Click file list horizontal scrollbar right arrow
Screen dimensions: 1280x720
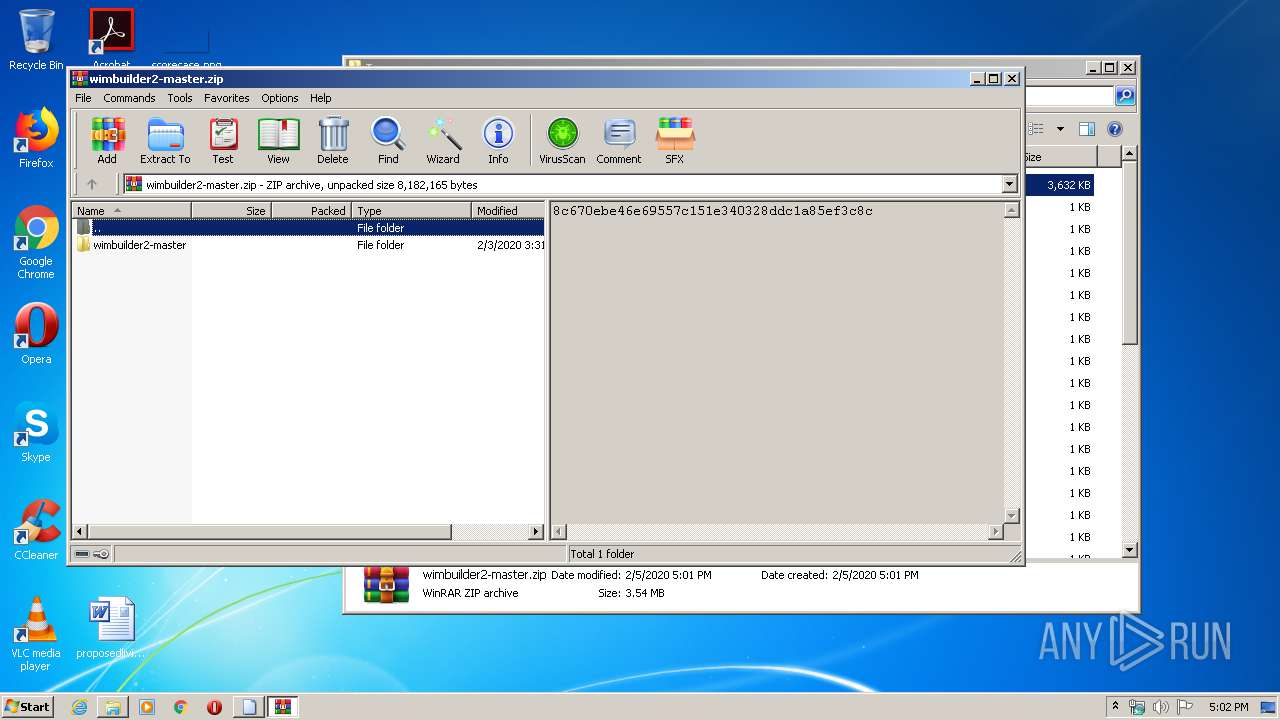(x=536, y=532)
